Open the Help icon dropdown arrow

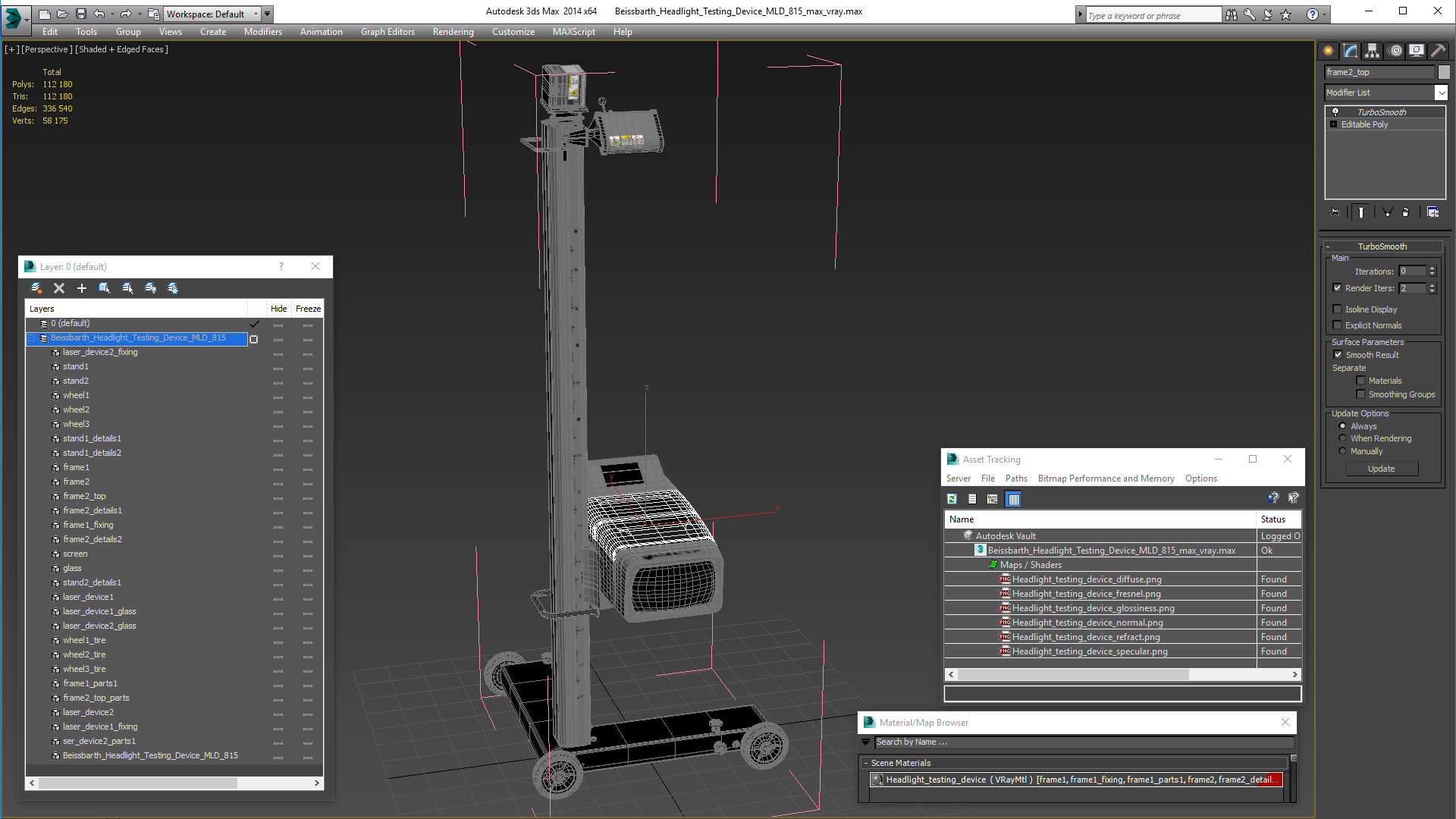(x=1324, y=14)
